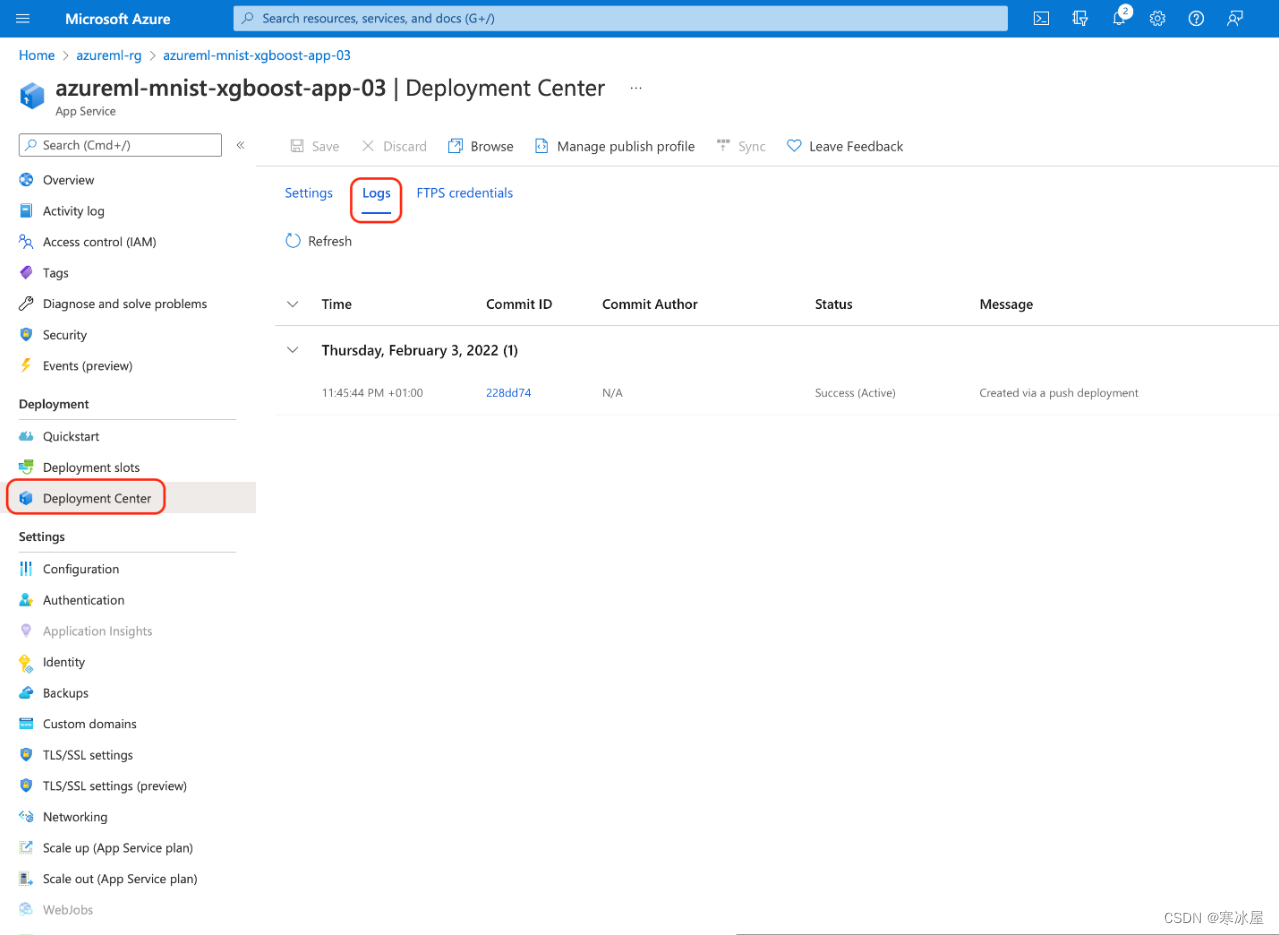Click the Access control (IAM) people icon

26,242
